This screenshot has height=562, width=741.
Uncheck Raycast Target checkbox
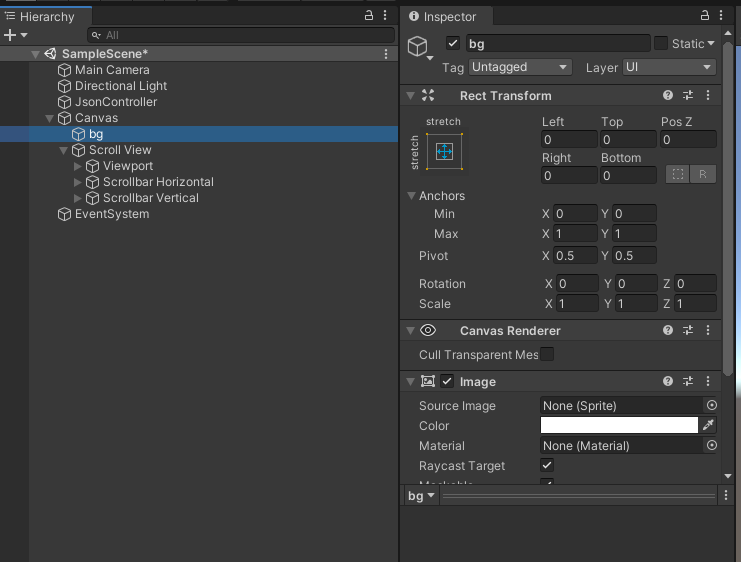[547, 465]
